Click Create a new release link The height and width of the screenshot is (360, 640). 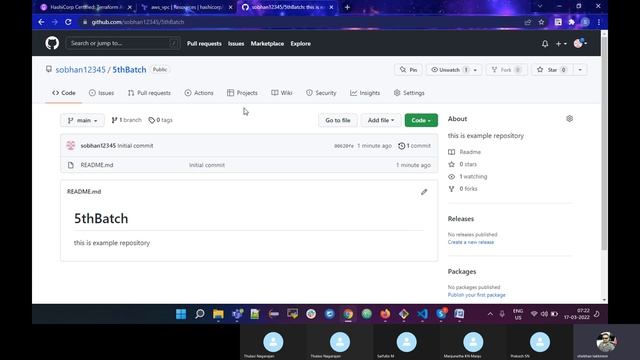click(x=471, y=242)
